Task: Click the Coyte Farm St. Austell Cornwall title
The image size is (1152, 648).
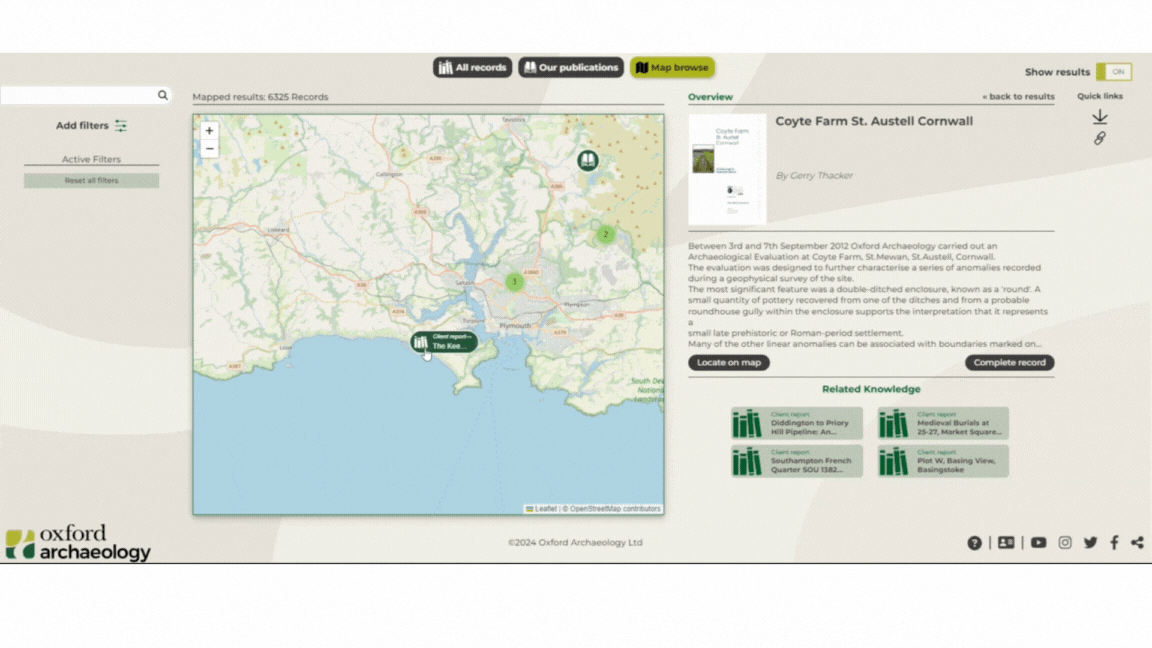Action: pyautogui.click(x=874, y=121)
